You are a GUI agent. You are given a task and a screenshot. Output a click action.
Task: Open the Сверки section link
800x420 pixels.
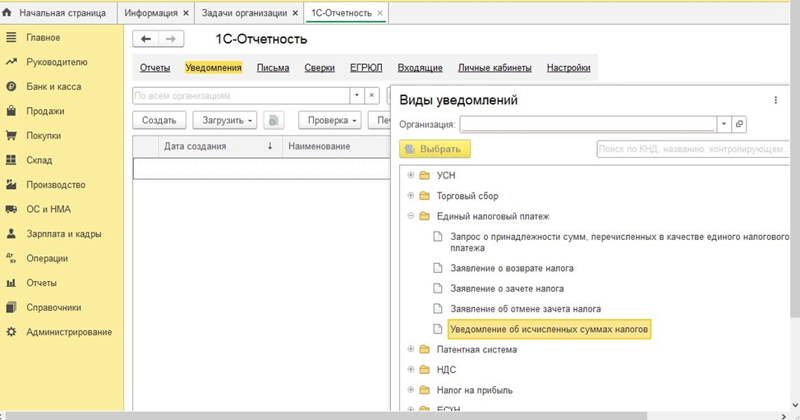pyautogui.click(x=319, y=67)
